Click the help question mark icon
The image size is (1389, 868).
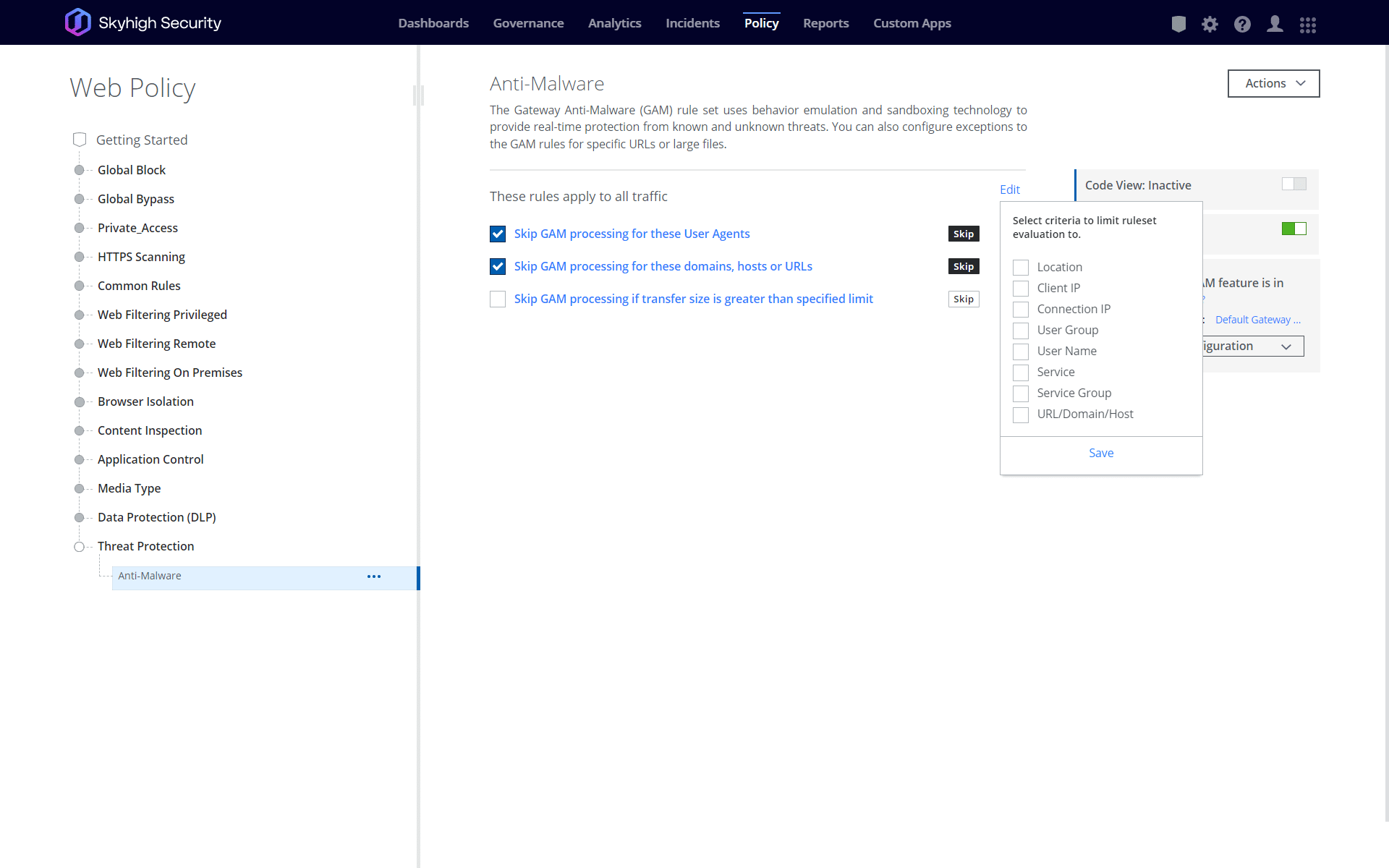[x=1242, y=24]
